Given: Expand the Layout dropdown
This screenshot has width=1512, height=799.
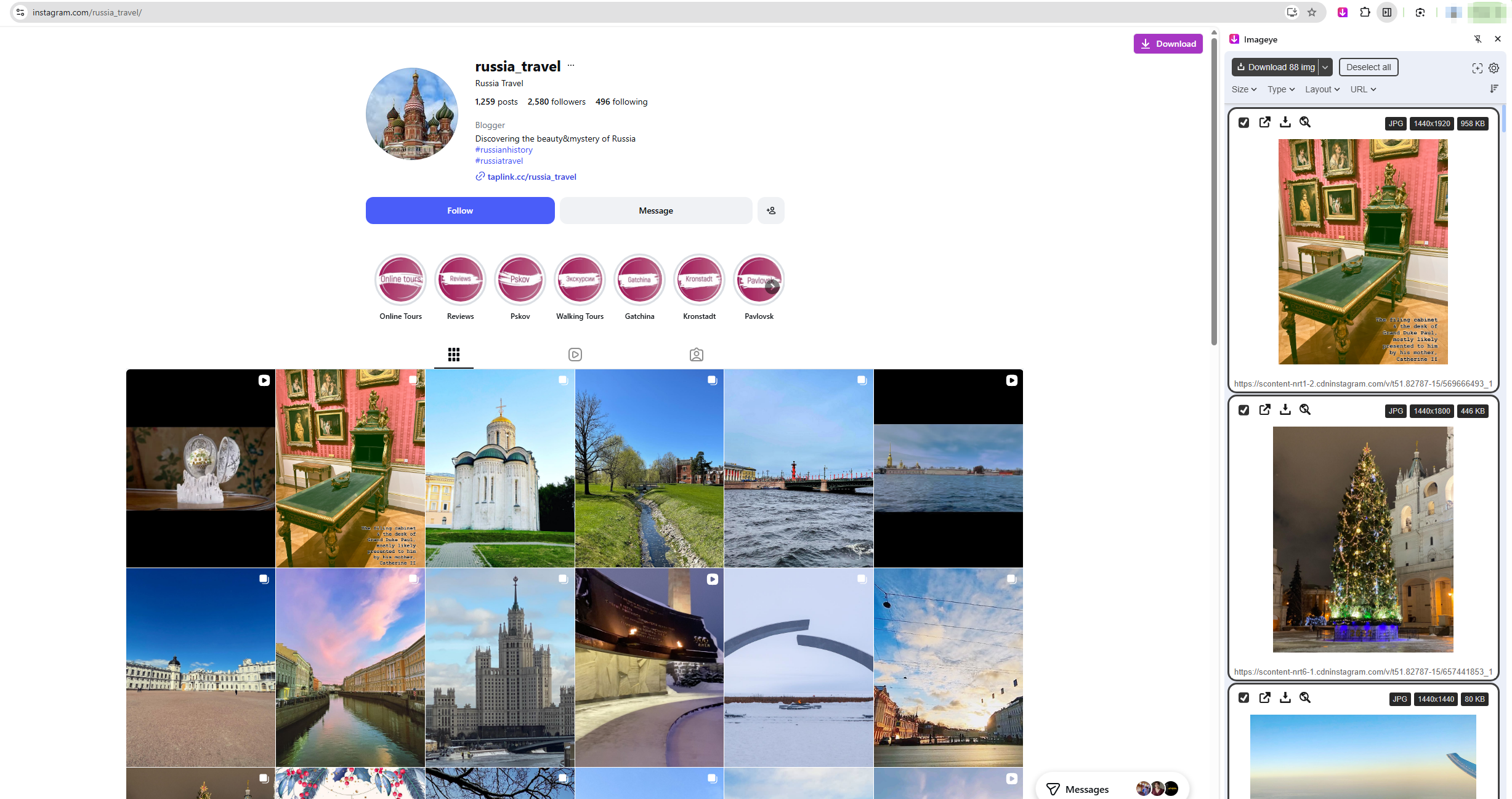Looking at the screenshot, I should pyautogui.click(x=1322, y=89).
